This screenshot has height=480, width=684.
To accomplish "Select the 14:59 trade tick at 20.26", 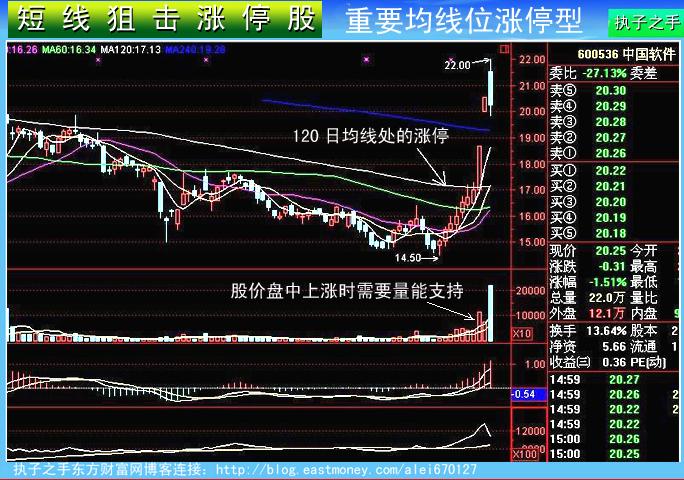I will click(x=594, y=394).
